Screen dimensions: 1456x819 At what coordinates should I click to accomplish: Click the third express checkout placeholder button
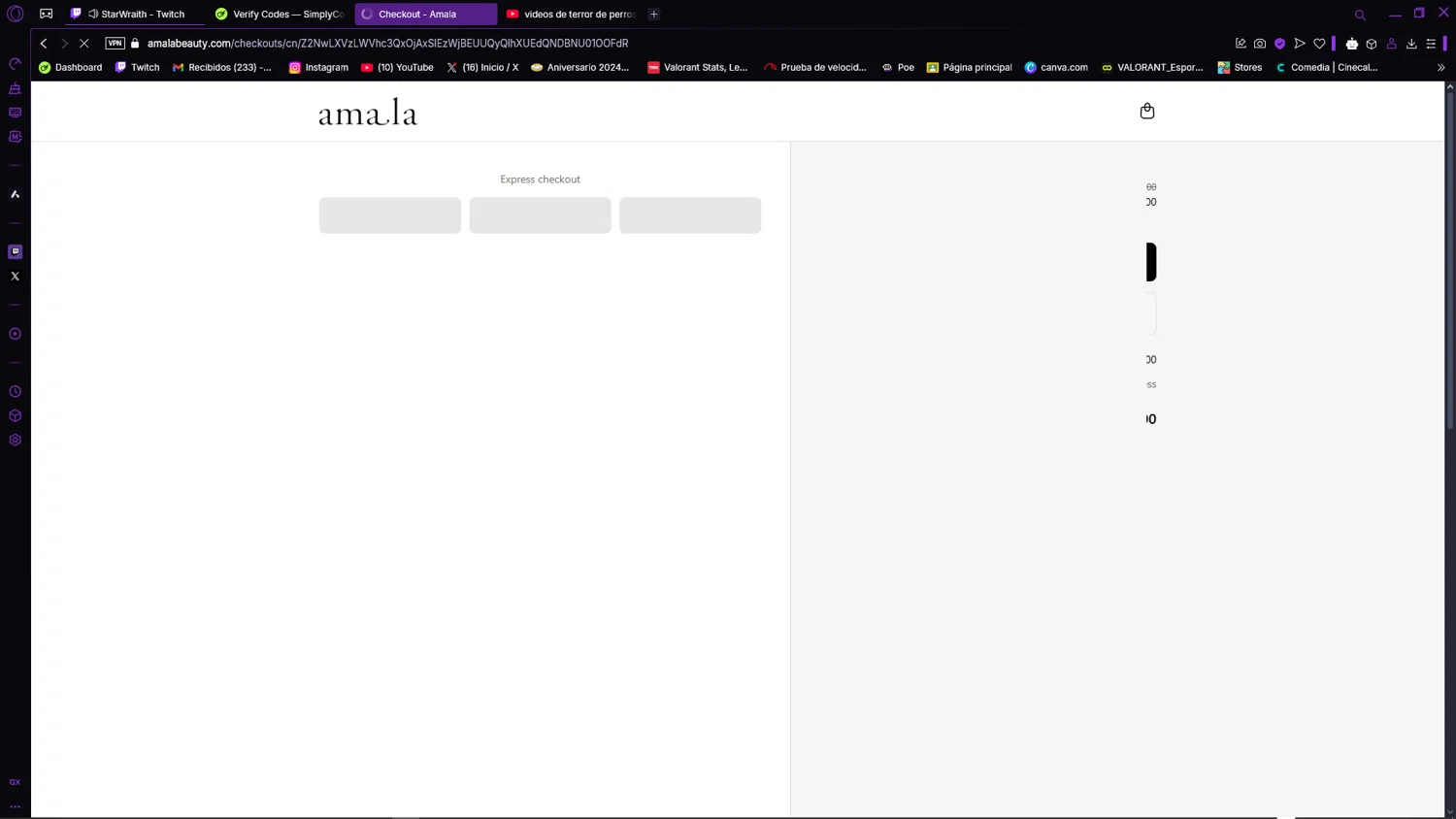(690, 215)
